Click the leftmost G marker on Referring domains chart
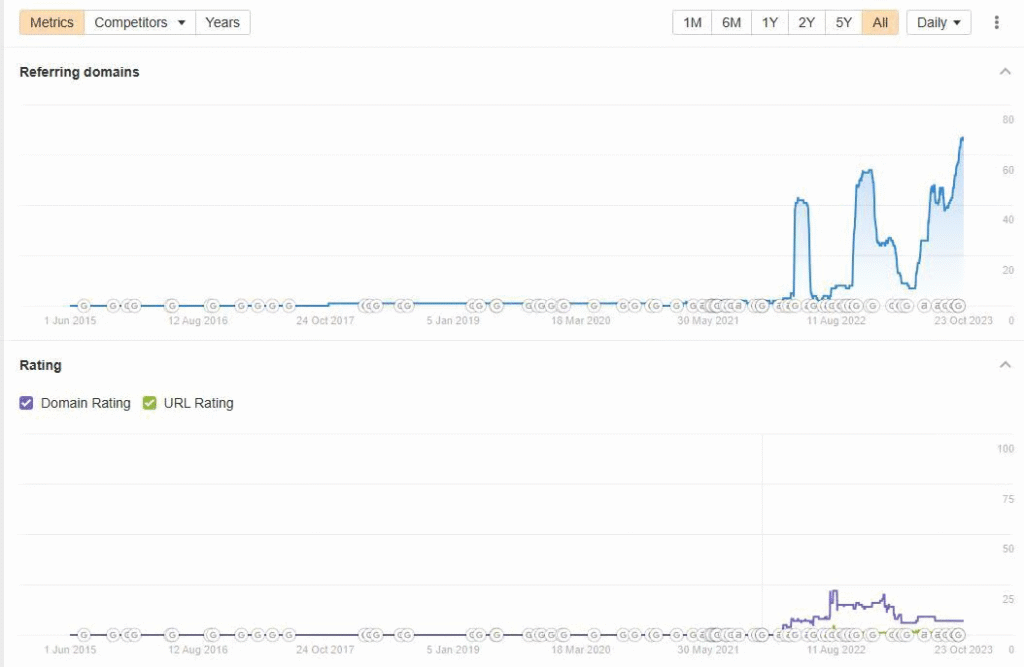Image resolution: width=1024 pixels, height=667 pixels. coord(84,306)
